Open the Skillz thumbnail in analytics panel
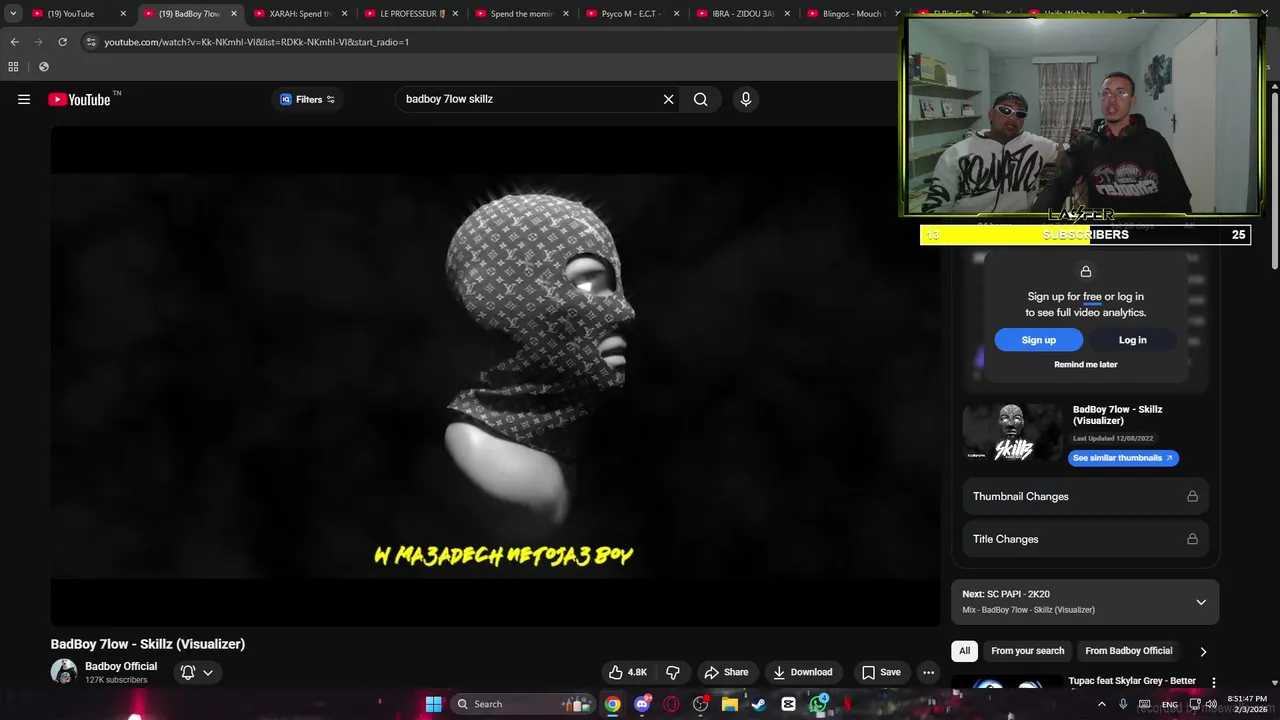 click(1012, 432)
